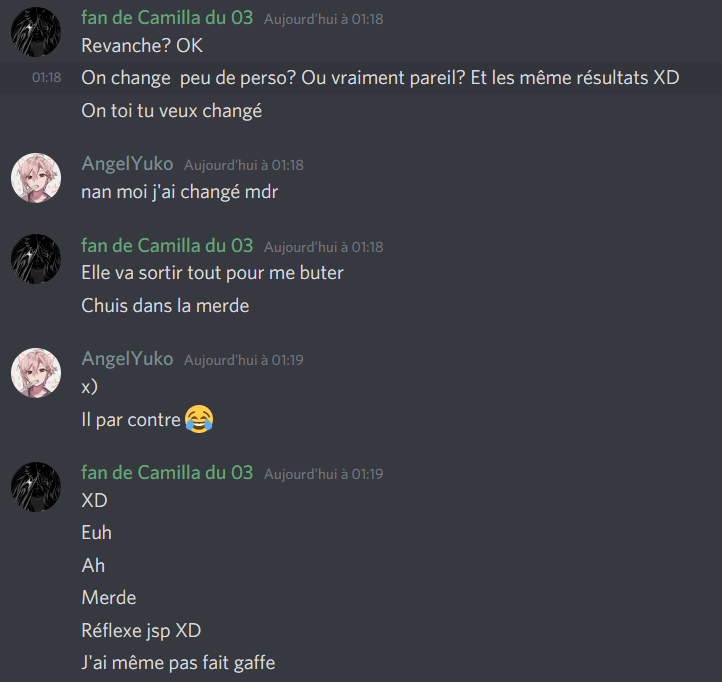Open fan de Camilla's avatar beside 'Revanche? OK'
722x682 pixels.
tap(36, 32)
